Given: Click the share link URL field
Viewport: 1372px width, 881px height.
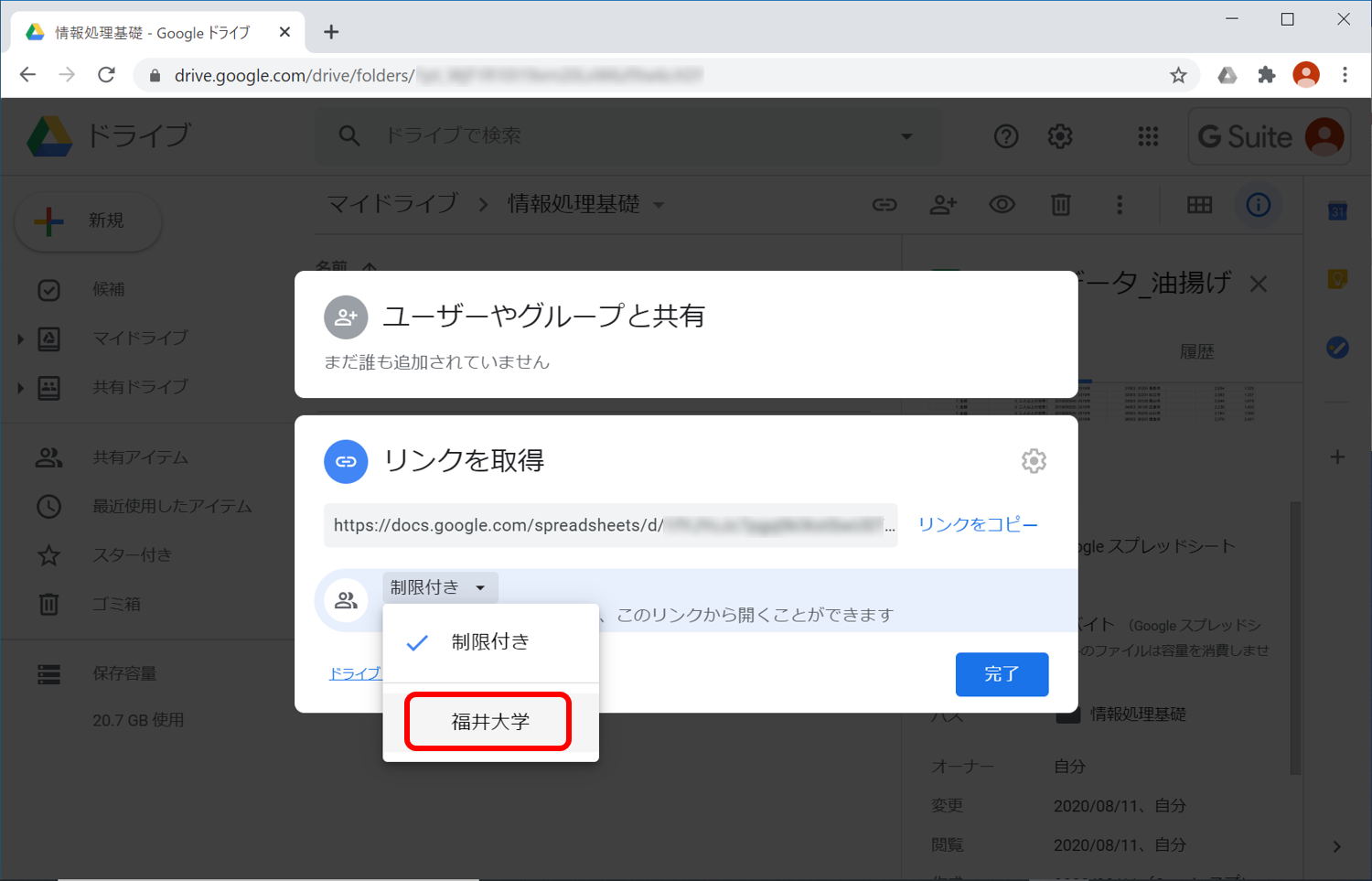Looking at the screenshot, I should click(x=610, y=525).
